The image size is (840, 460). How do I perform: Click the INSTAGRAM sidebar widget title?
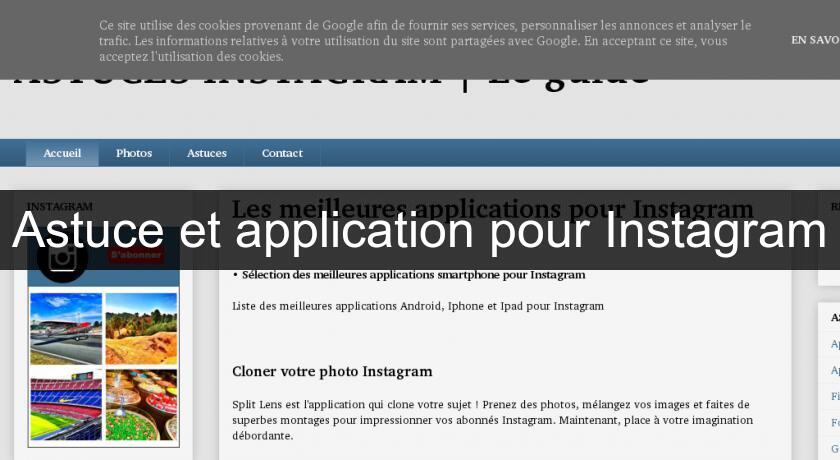click(59, 206)
